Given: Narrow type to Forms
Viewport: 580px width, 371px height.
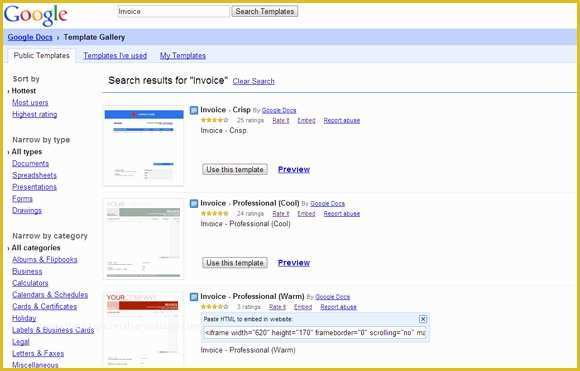Looking at the screenshot, I should point(22,199).
